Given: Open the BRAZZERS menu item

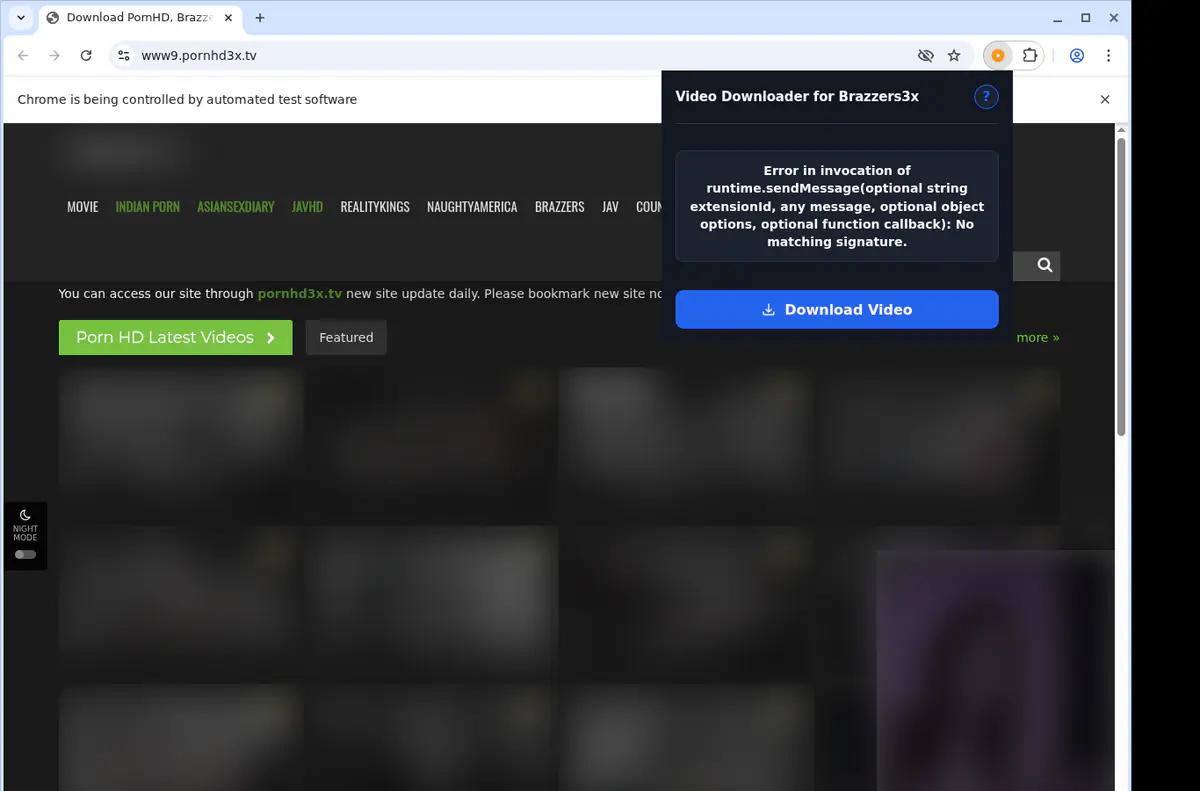Looking at the screenshot, I should pos(560,207).
